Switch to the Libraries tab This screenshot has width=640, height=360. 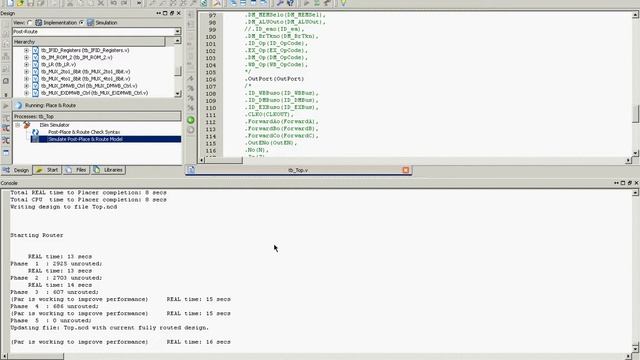point(108,170)
